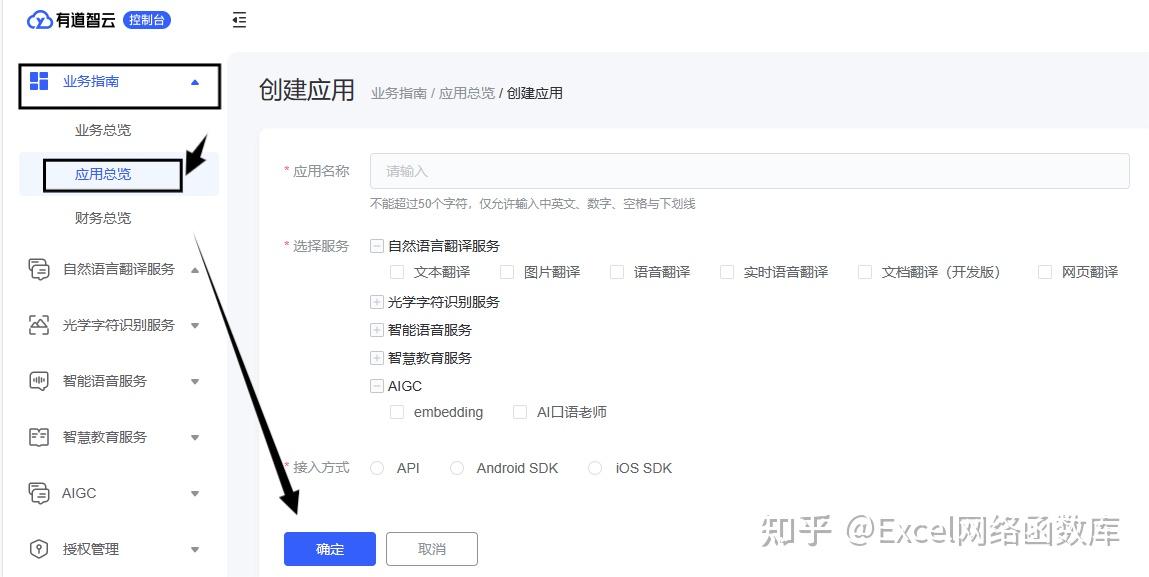This screenshot has width=1149, height=577.
Task: Collapse the 自然语言翻译服务 tree node
Action: click(x=377, y=246)
